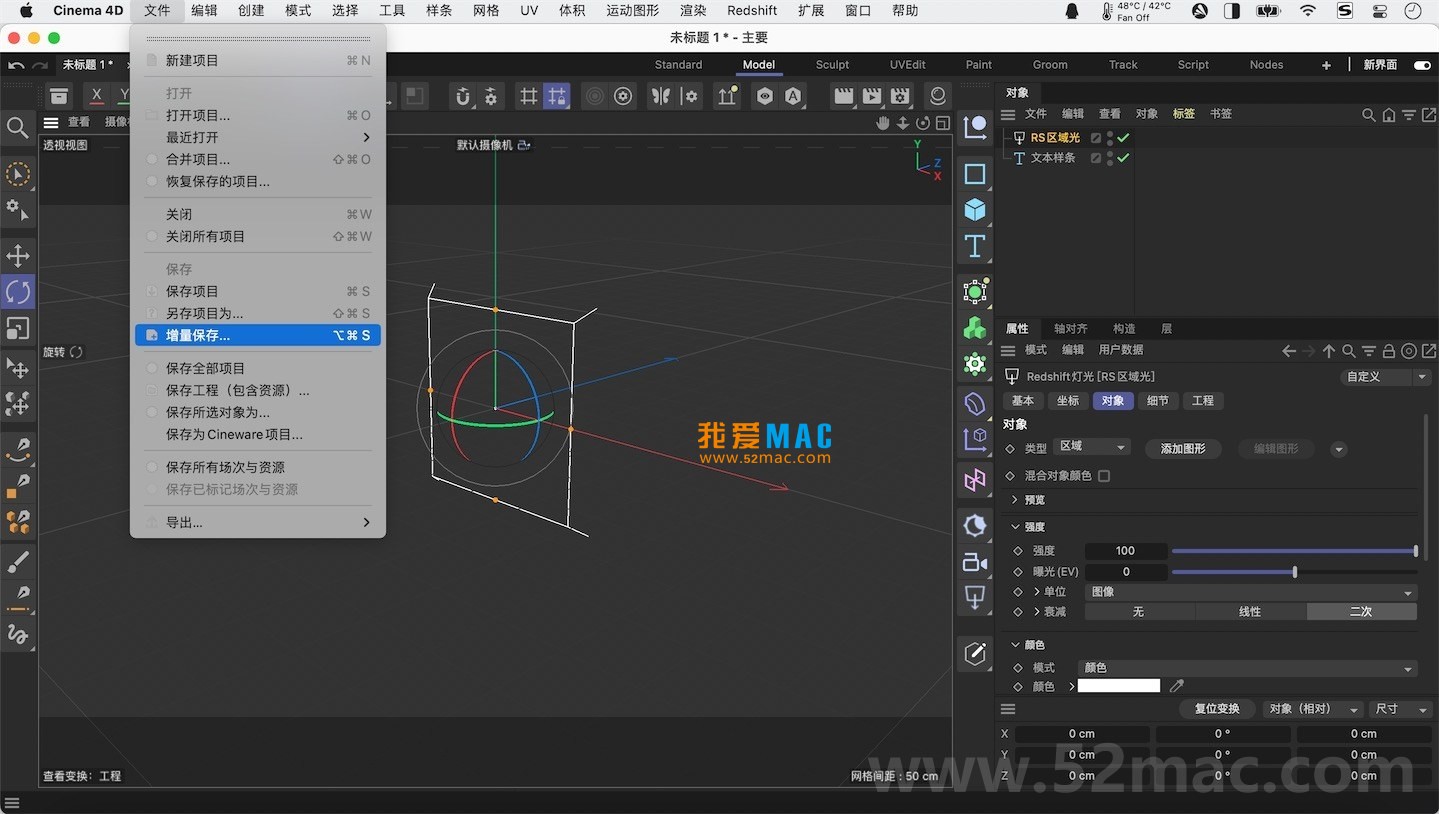Toggle 文本样条 green enable checkmark

click(x=1124, y=158)
